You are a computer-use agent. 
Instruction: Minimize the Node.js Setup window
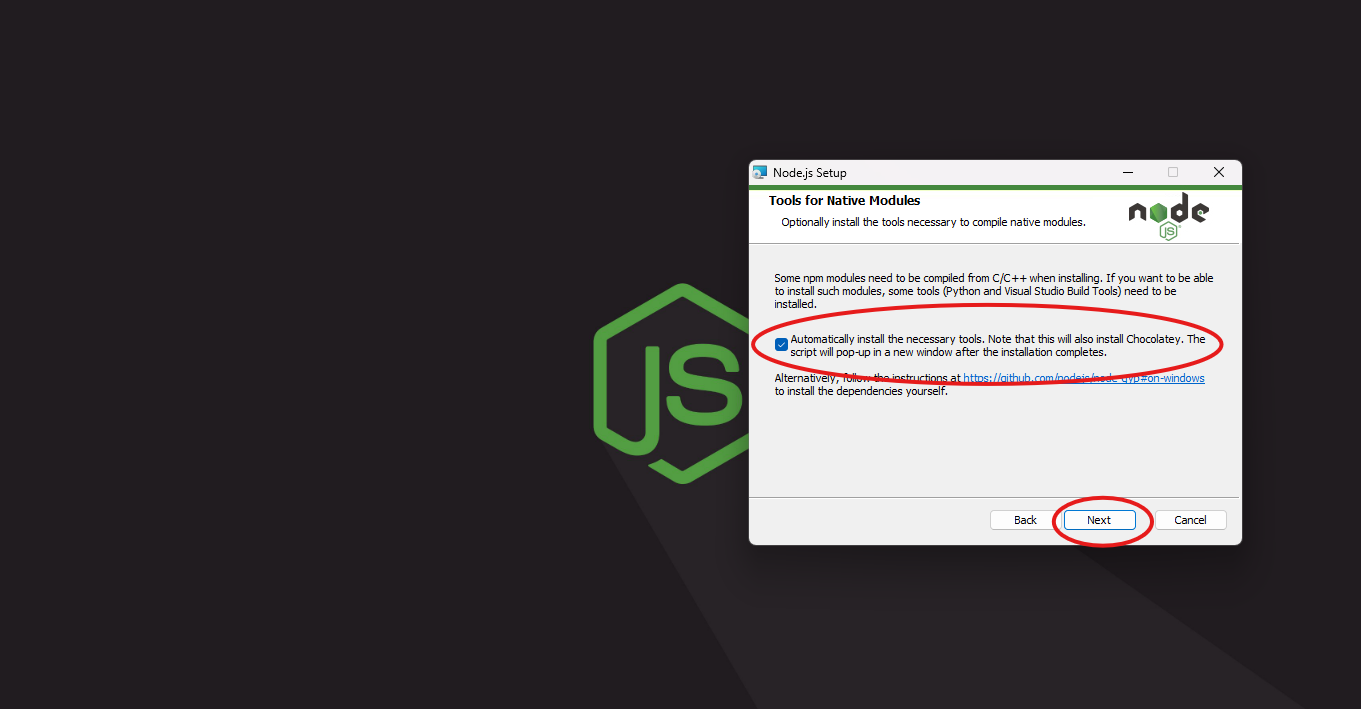pyautogui.click(x=1127, y=173)
